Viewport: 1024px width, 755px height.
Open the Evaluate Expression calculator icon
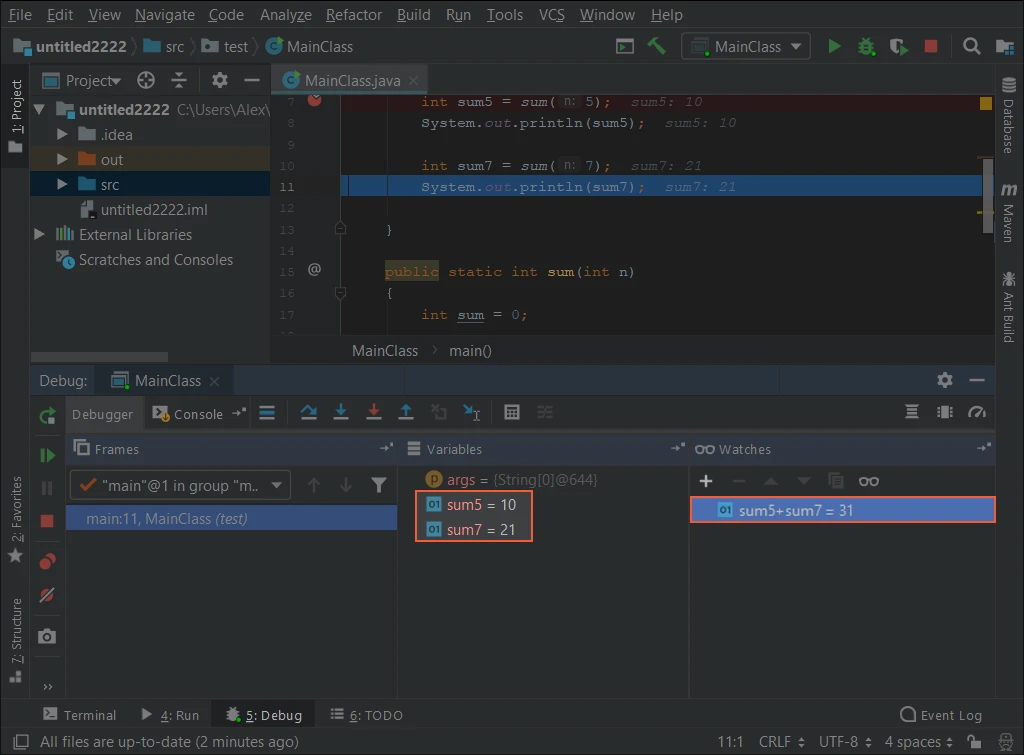click(512, 412)
